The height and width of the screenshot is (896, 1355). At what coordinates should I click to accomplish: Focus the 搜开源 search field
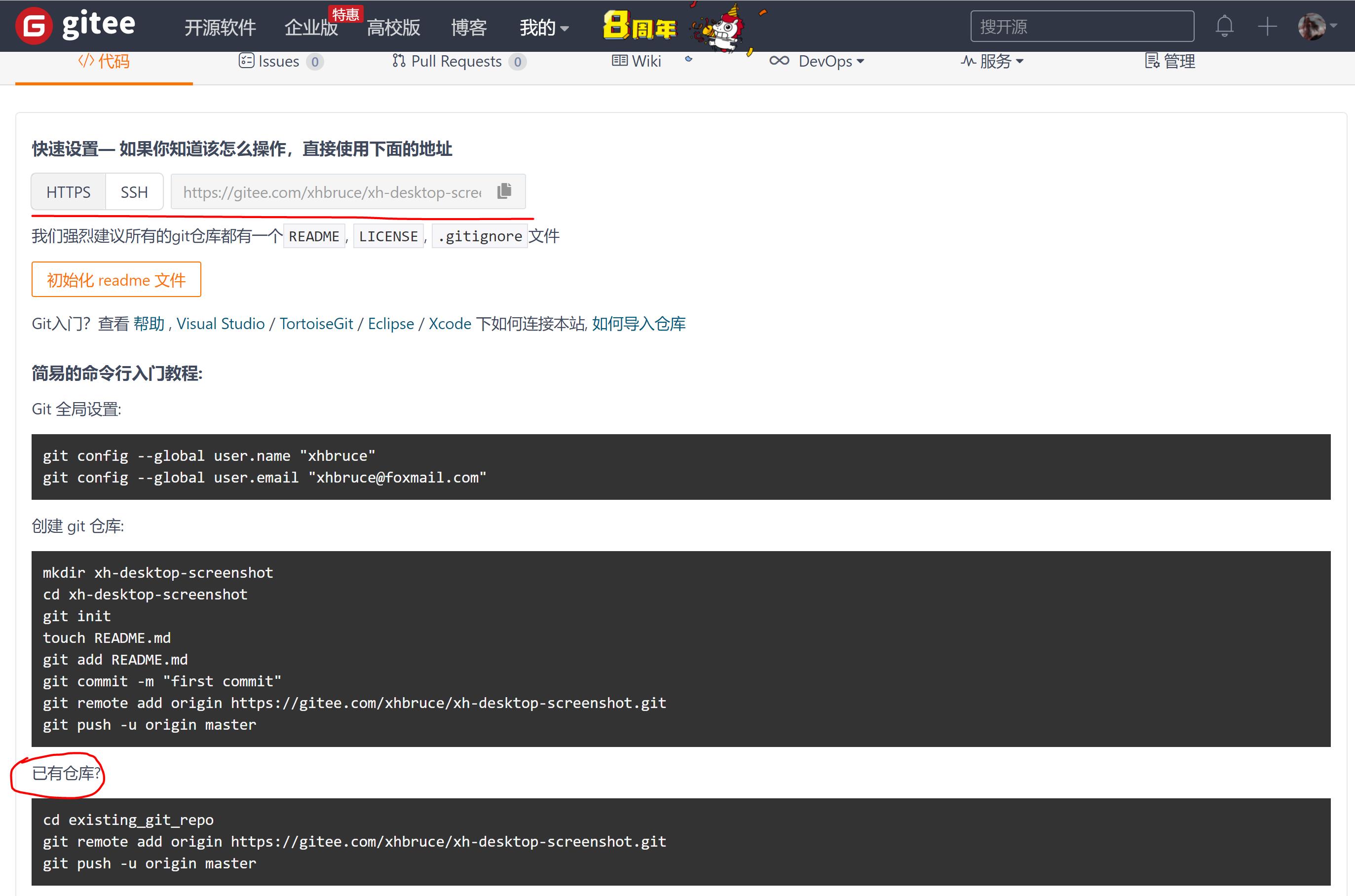(1082, 26)
